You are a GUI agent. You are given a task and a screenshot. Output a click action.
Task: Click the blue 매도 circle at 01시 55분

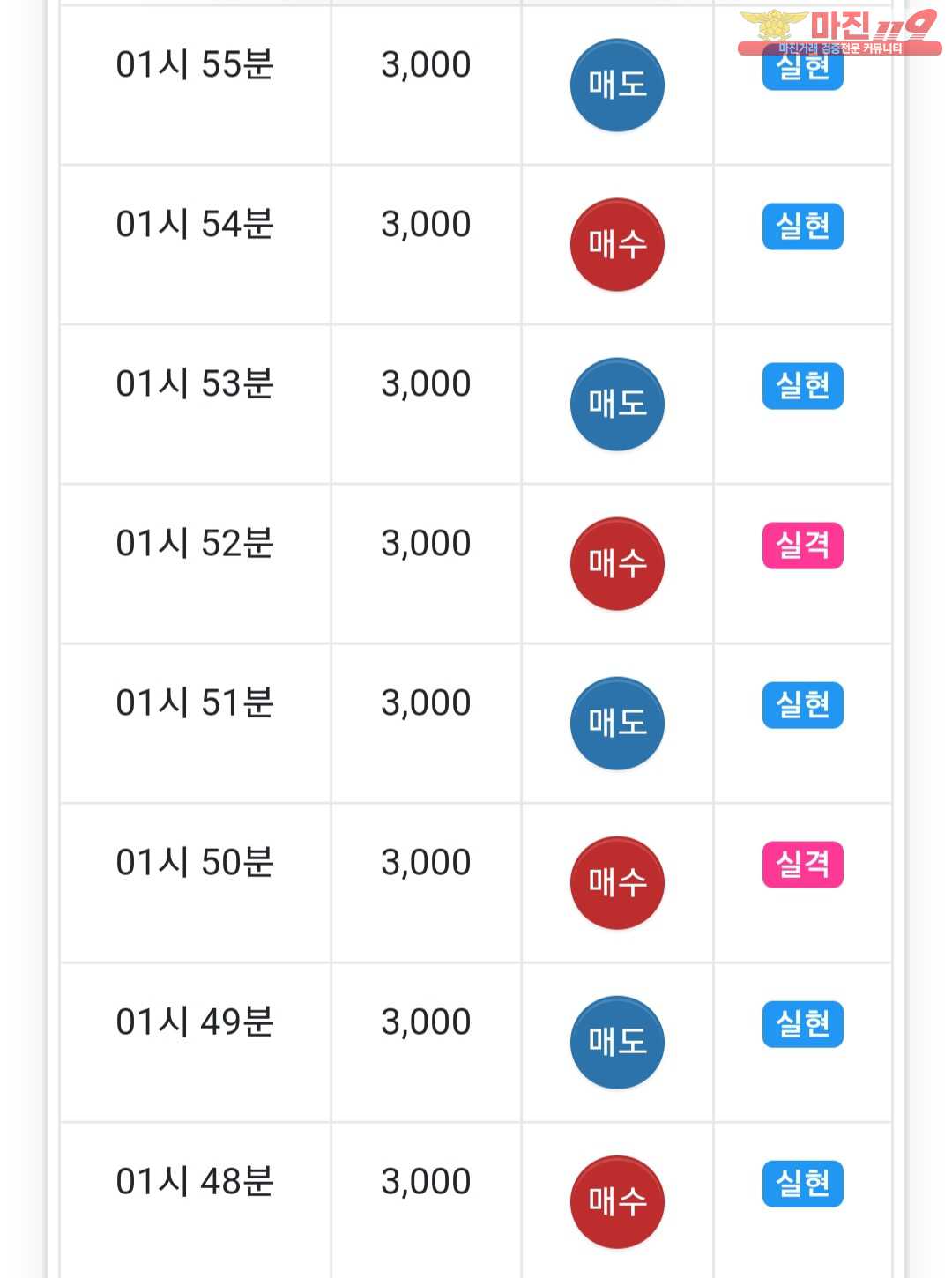point(617,85)
